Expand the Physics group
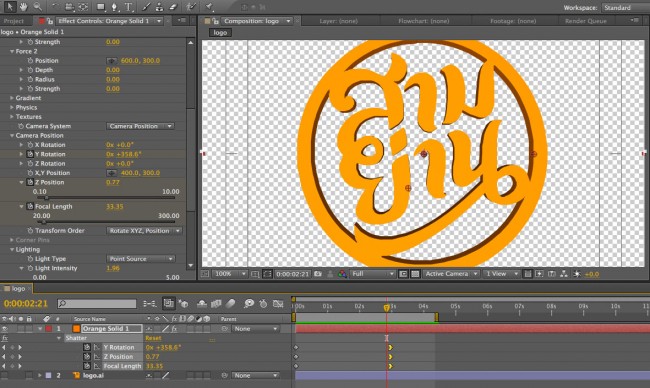Viewport: 650px width, 388px height. [12, 107]
